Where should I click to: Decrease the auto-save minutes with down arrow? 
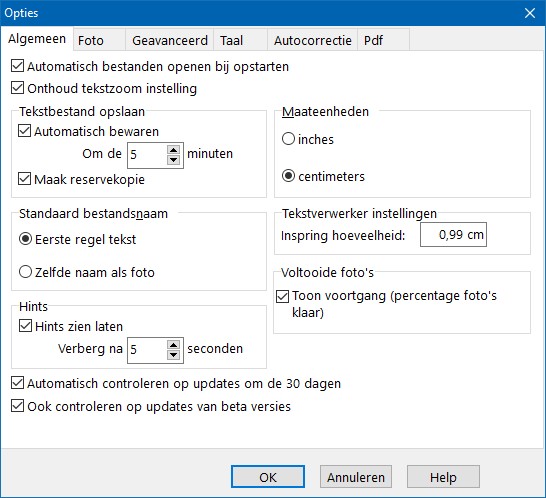(x=173, y=160)
